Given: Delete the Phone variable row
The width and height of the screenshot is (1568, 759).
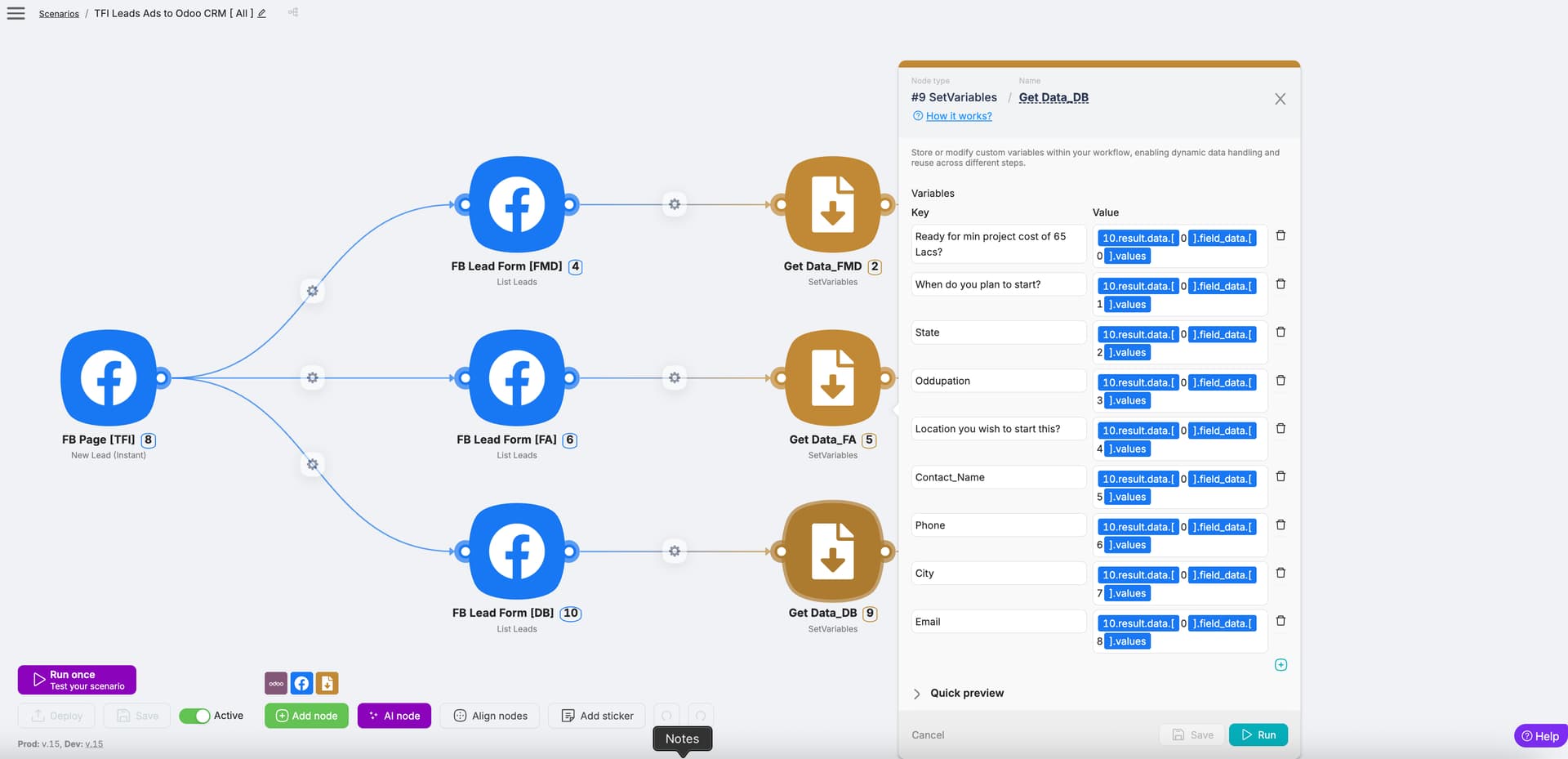Looking at the screenshot, I should pyautogui.click(x=1281, y=525).
